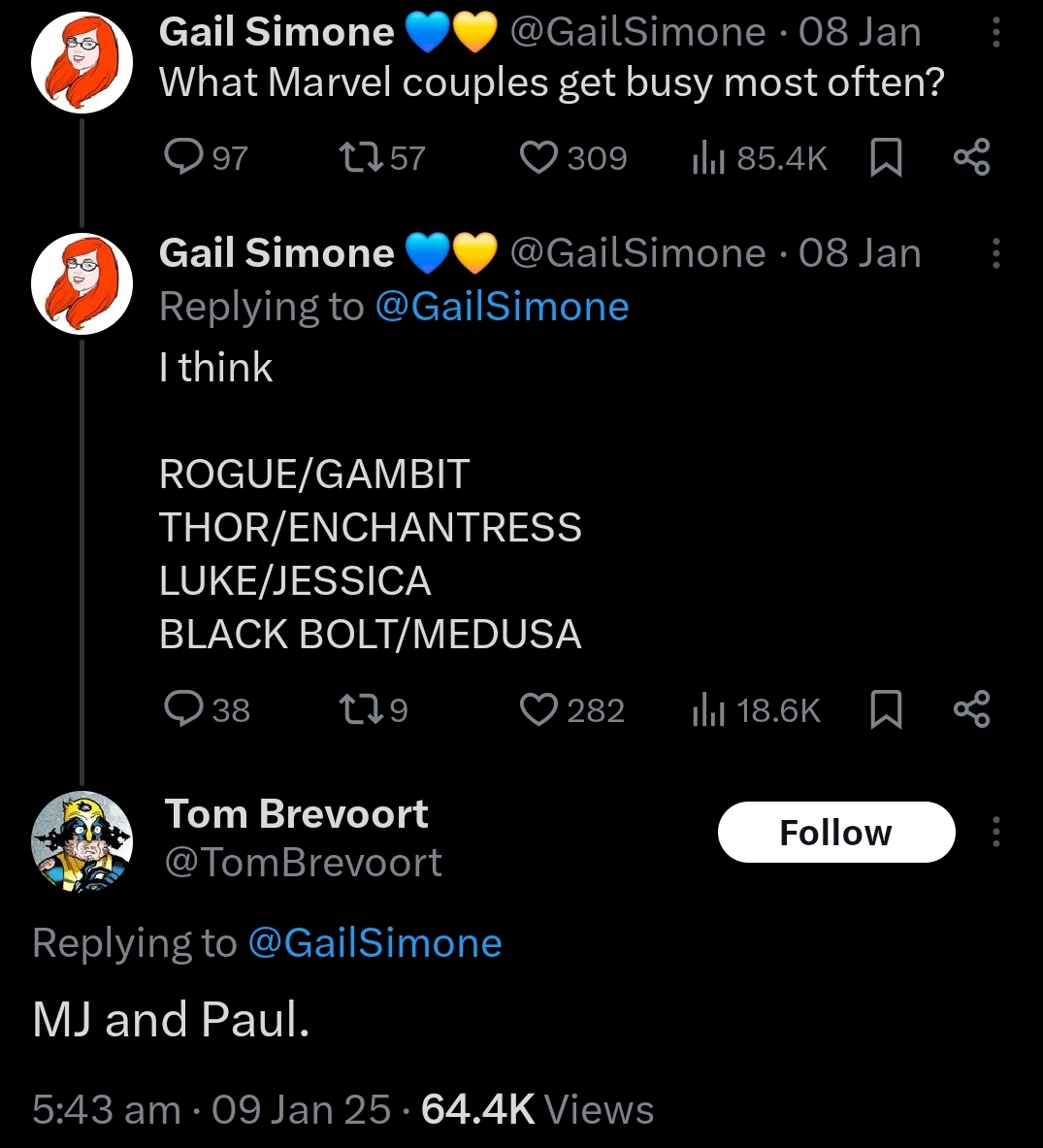The width and height of the screenshot is (1043, 1148).
Task: Bookmark the ROGUE/GAMBIT list tweet
Action: [885, 709]
